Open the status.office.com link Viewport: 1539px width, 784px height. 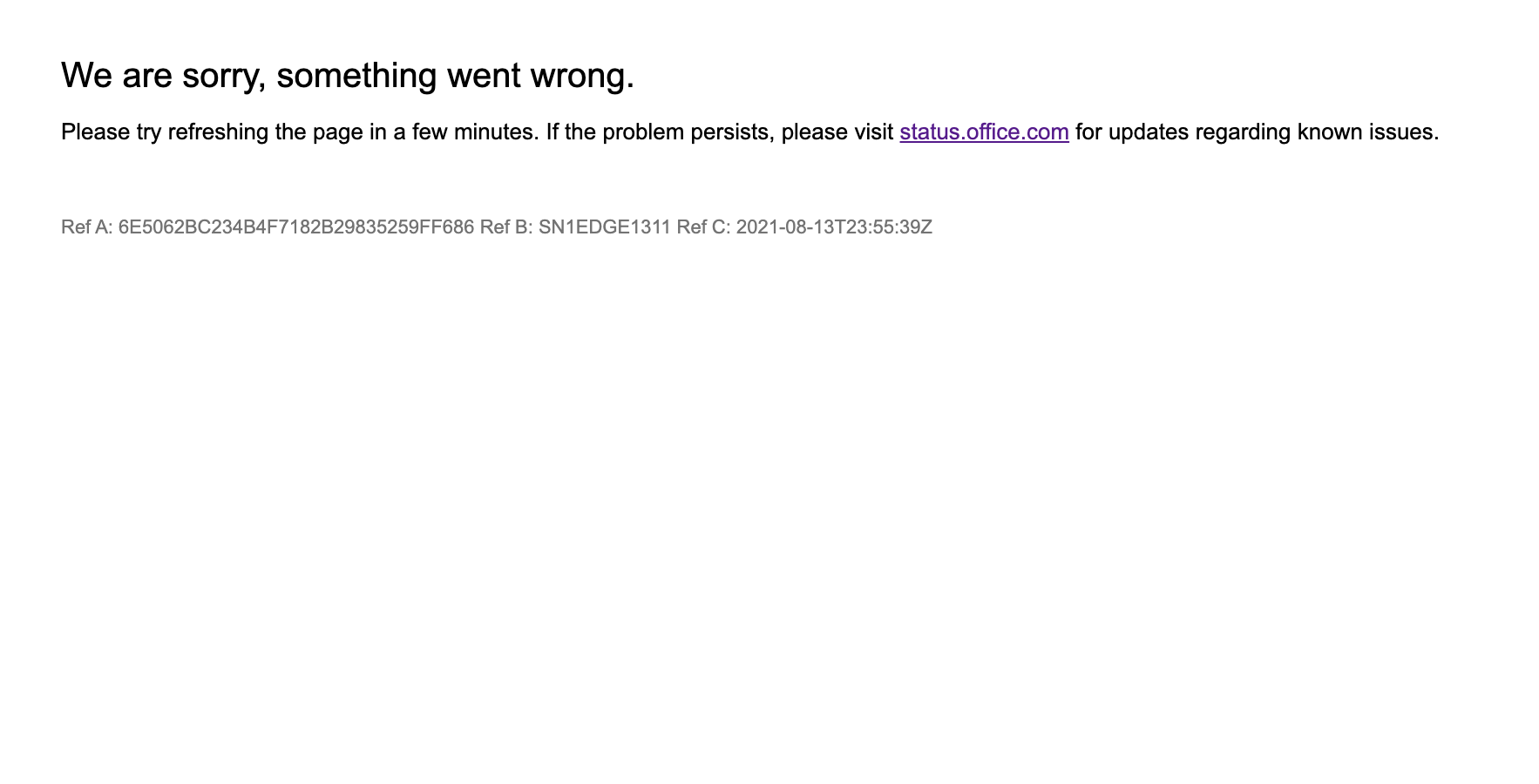(x=984, y=132)
